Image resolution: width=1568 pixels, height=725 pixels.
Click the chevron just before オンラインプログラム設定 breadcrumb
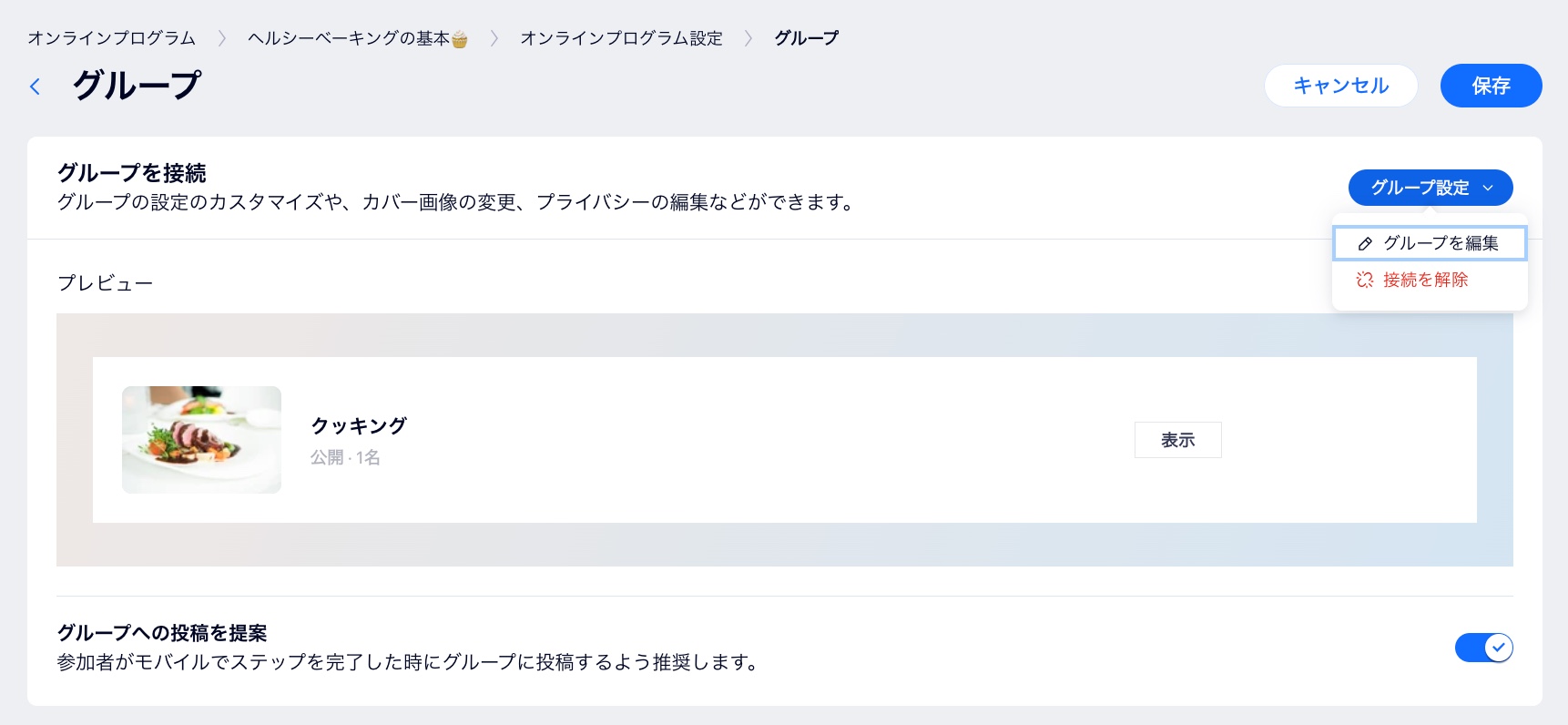494,38
